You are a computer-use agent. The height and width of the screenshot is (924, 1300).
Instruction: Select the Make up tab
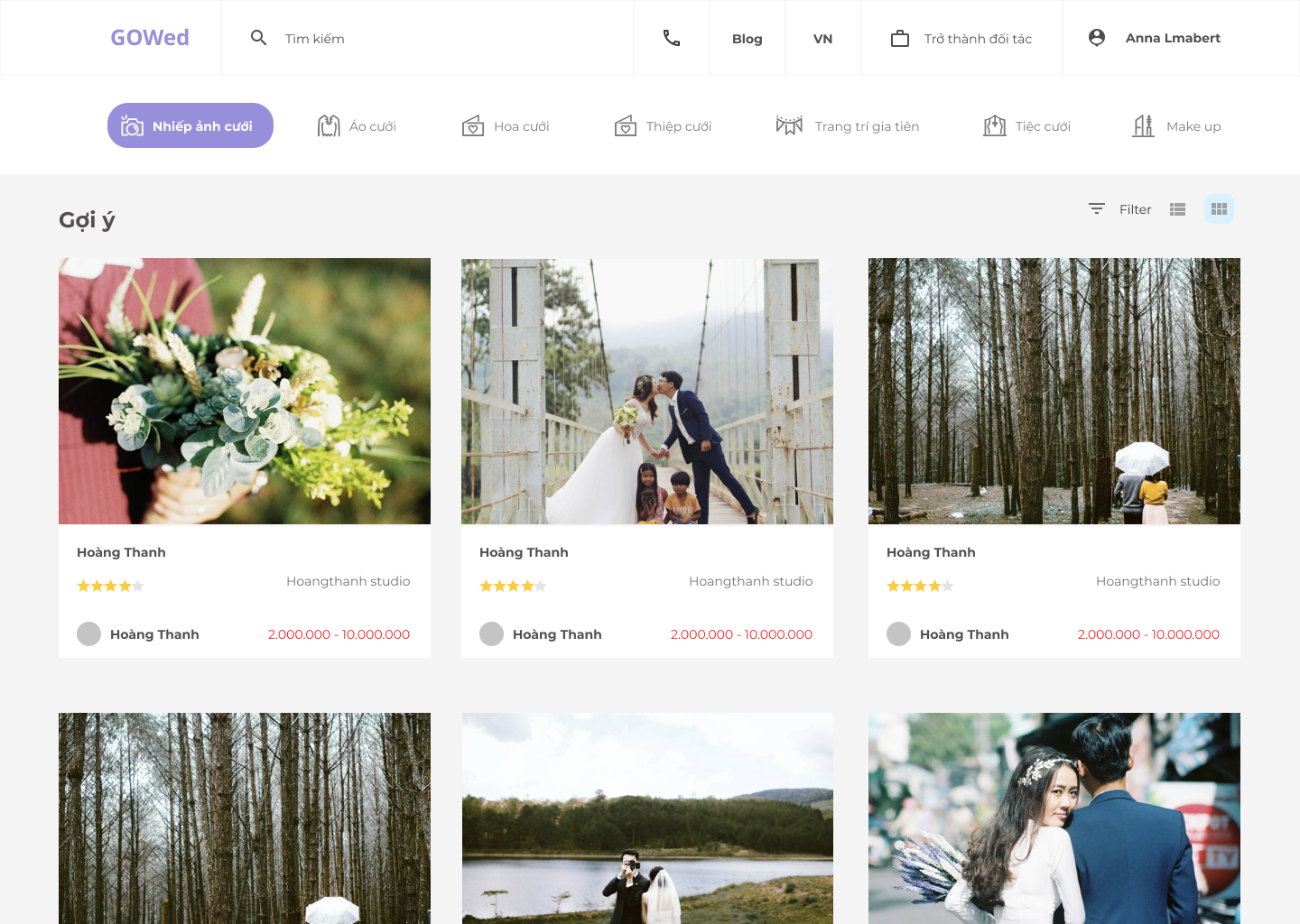pos(1176,126)
